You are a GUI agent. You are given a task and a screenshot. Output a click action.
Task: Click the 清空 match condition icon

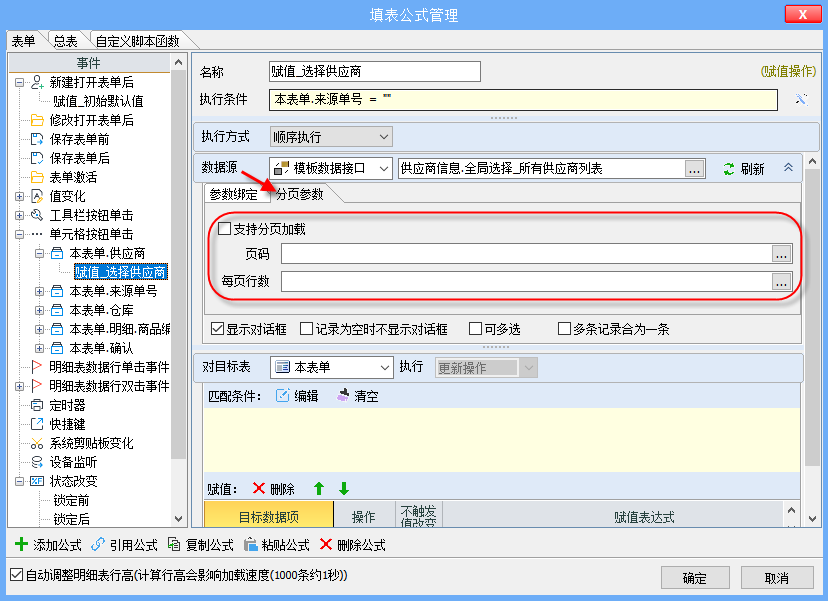coord(343,396)
